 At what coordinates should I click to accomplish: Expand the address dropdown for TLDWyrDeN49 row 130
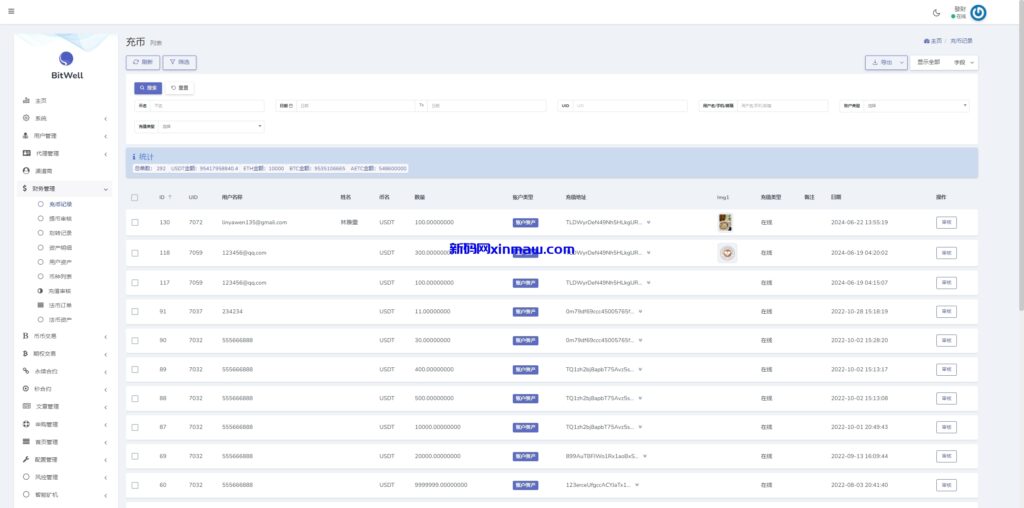pos(649,222)
